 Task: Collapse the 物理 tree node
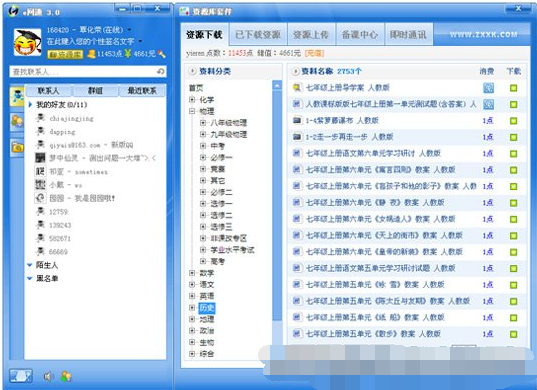pyautogui.click(x=192, y=111)
